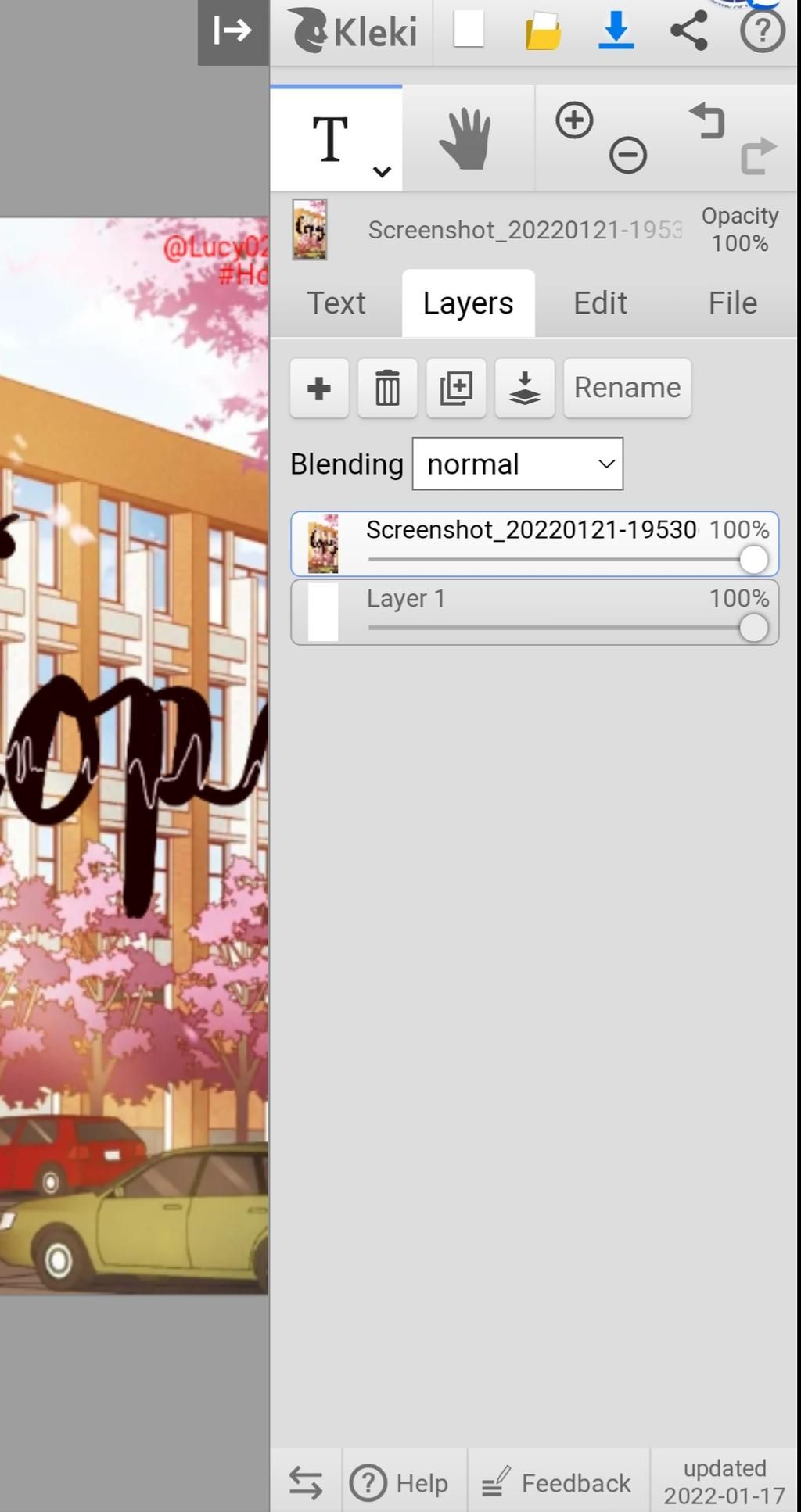Redo the last undone action
Screen dimensions: 801x1512
tap(759, 155)
